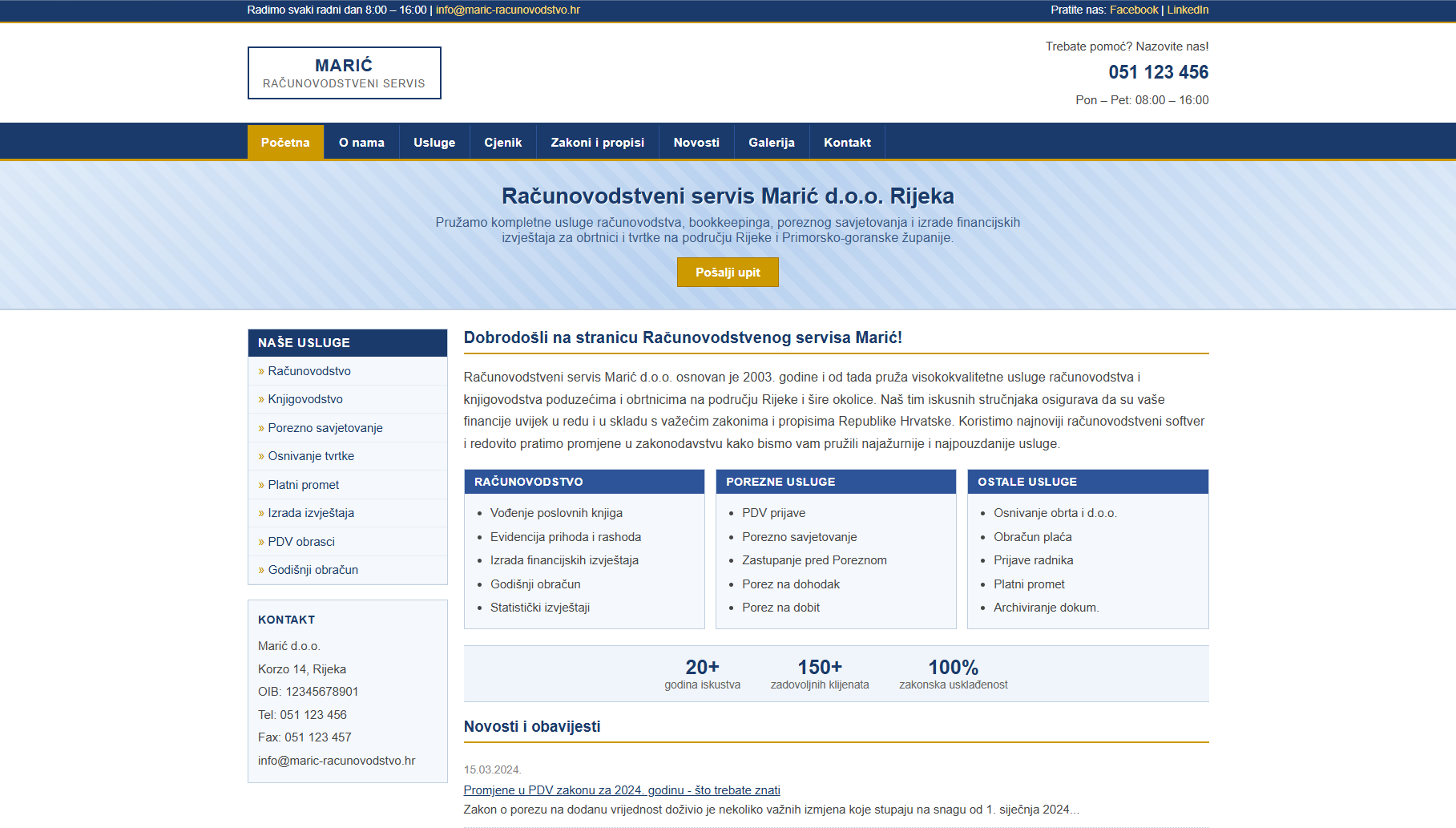Click the Pošalji upit button
1456x828 pixels.
[x=728, y=272]
